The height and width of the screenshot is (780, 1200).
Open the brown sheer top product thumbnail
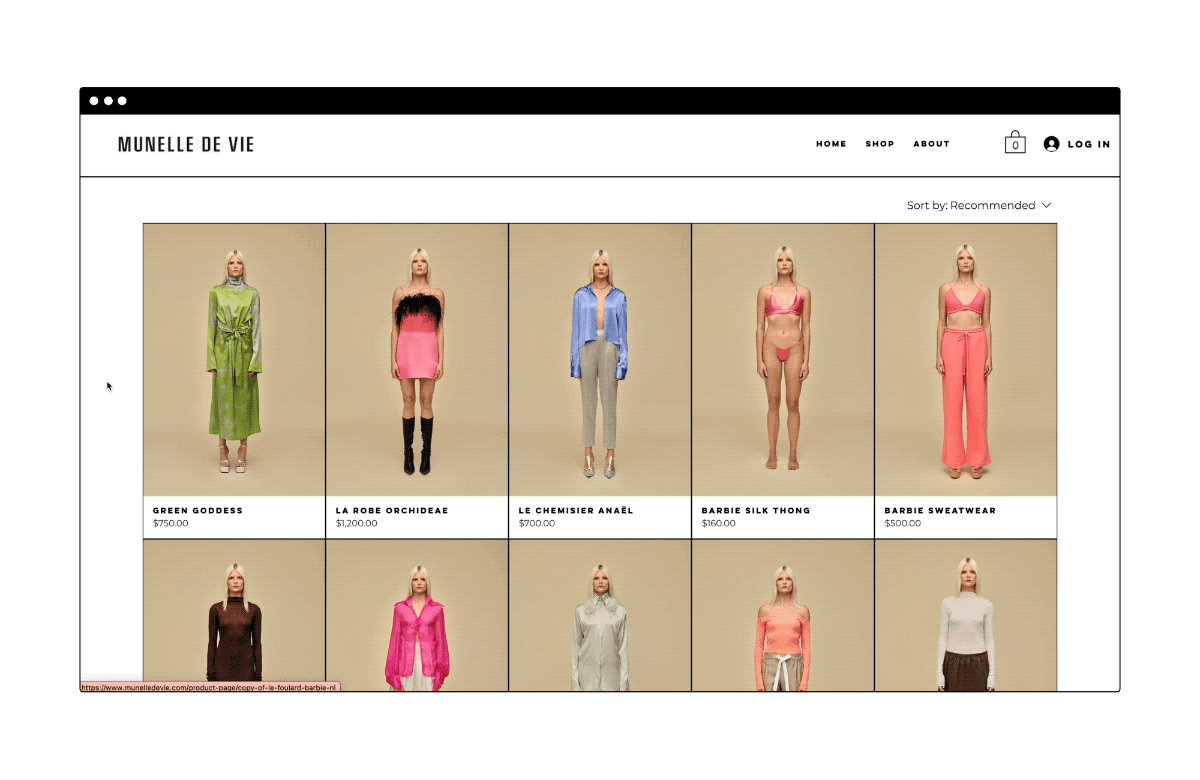point(234,615)
